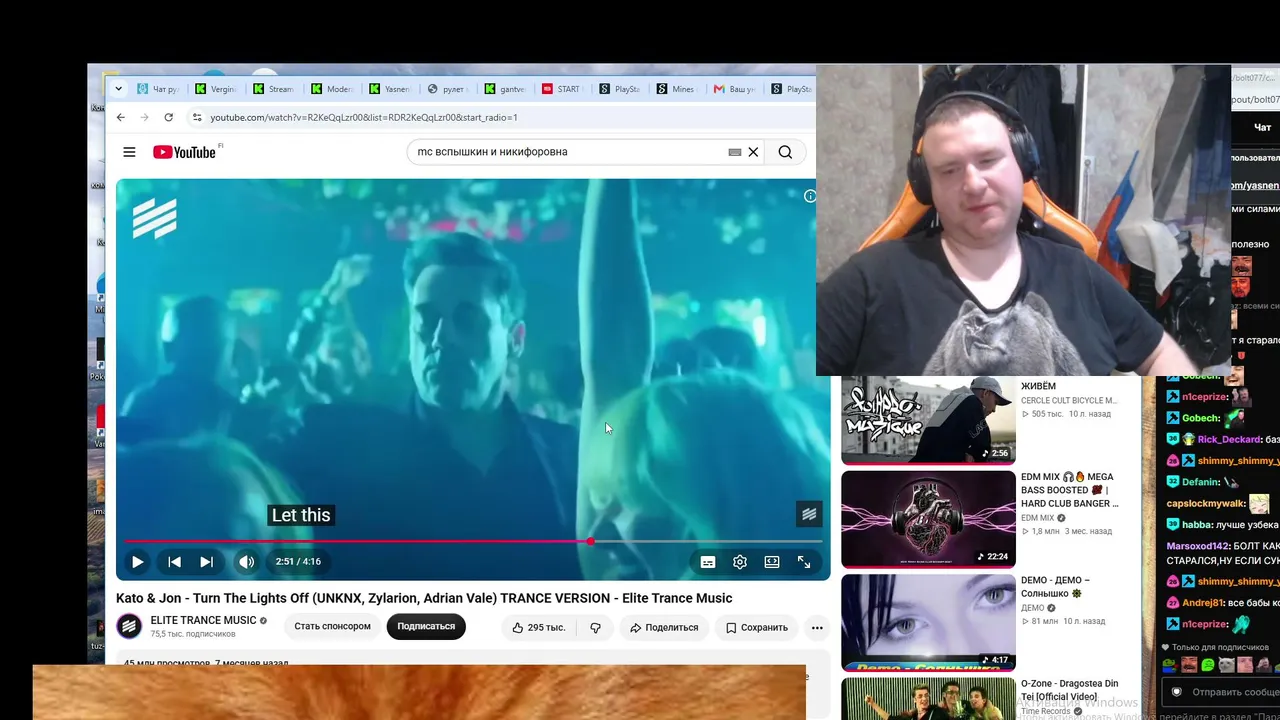
Task: Switch the player to theater mode
Action: 772,562
